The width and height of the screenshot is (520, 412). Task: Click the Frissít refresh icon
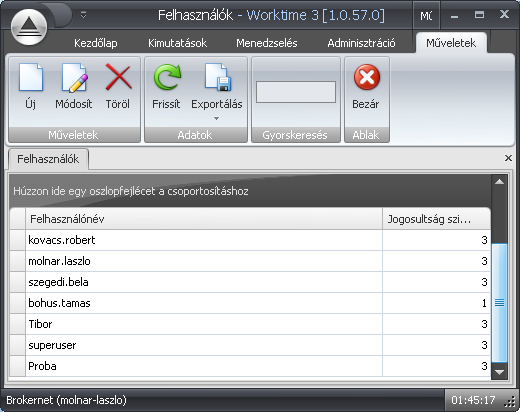click(x=167, y=77)
